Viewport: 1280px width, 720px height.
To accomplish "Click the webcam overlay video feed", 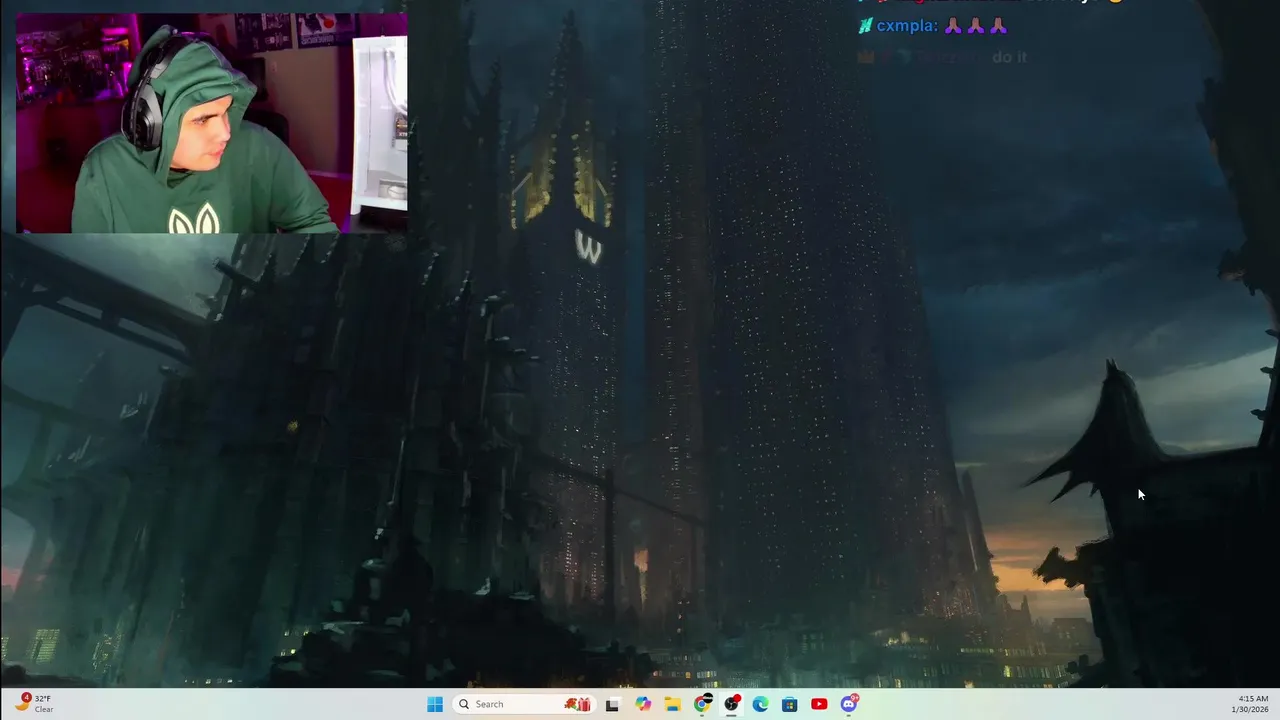I will [211, 123].
